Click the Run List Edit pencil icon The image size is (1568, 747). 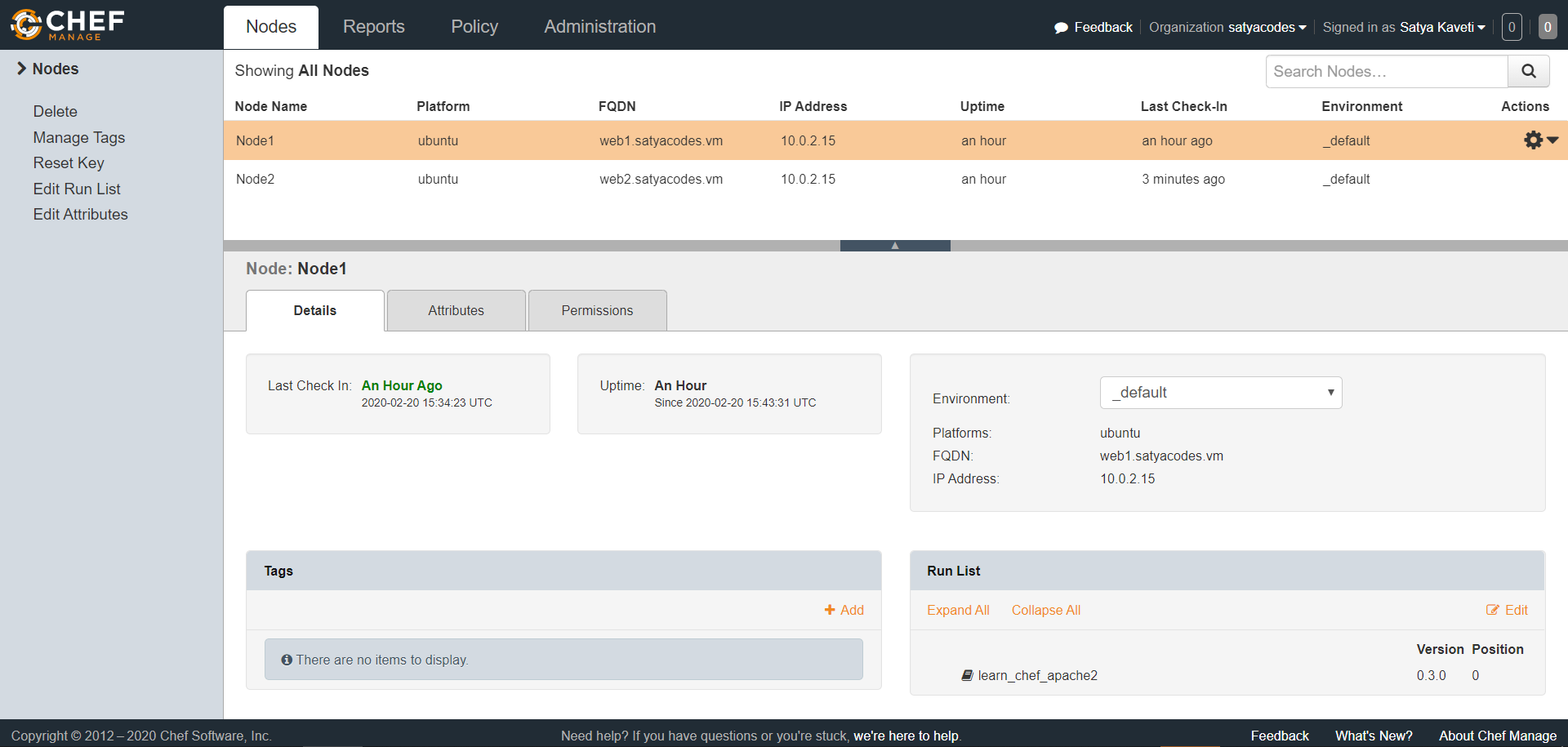point(1492,610)
